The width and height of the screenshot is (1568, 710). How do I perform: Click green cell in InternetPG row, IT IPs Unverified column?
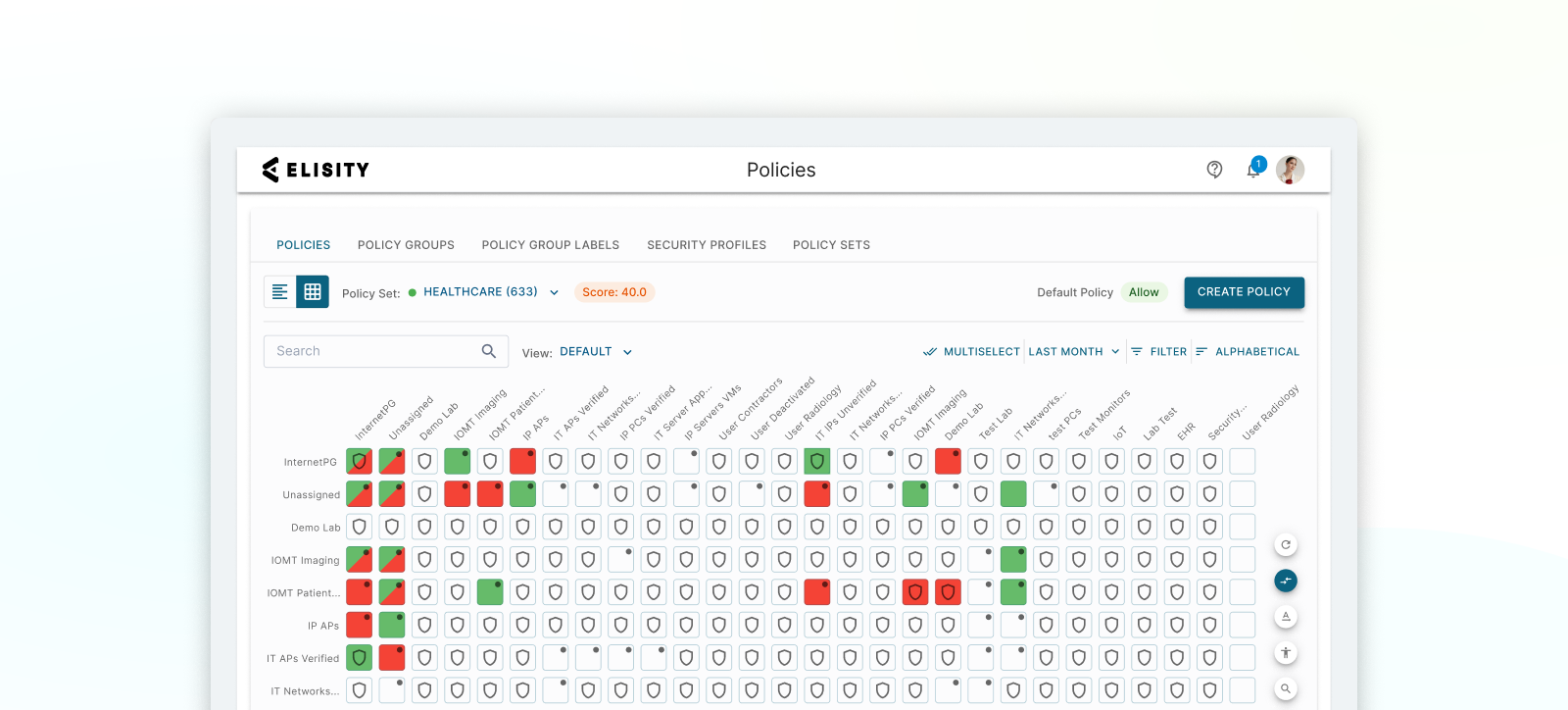pyautogui.click(x=817, y=461)
